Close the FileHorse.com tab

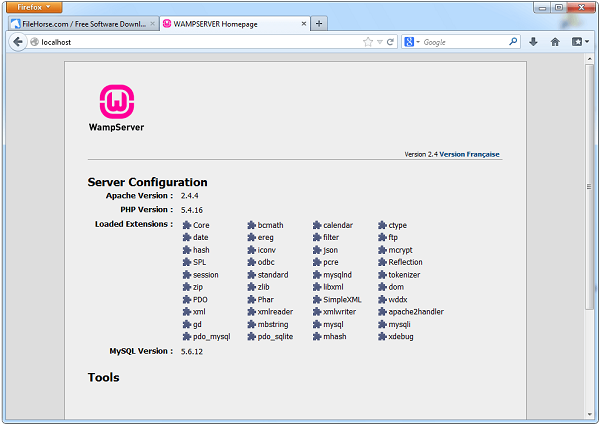pos(152,23)
